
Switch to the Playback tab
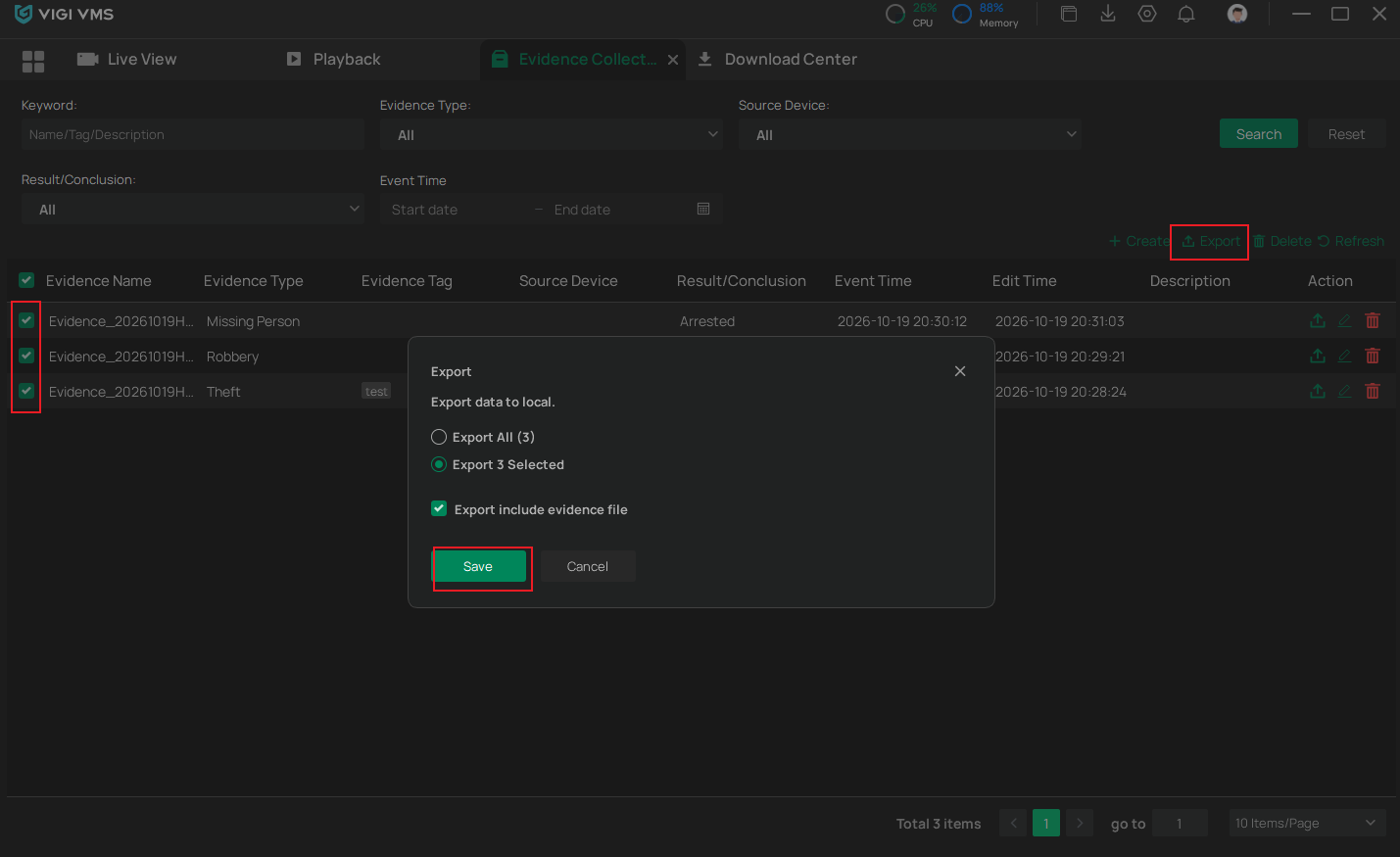pyautogui.click(x=333, y=60)
